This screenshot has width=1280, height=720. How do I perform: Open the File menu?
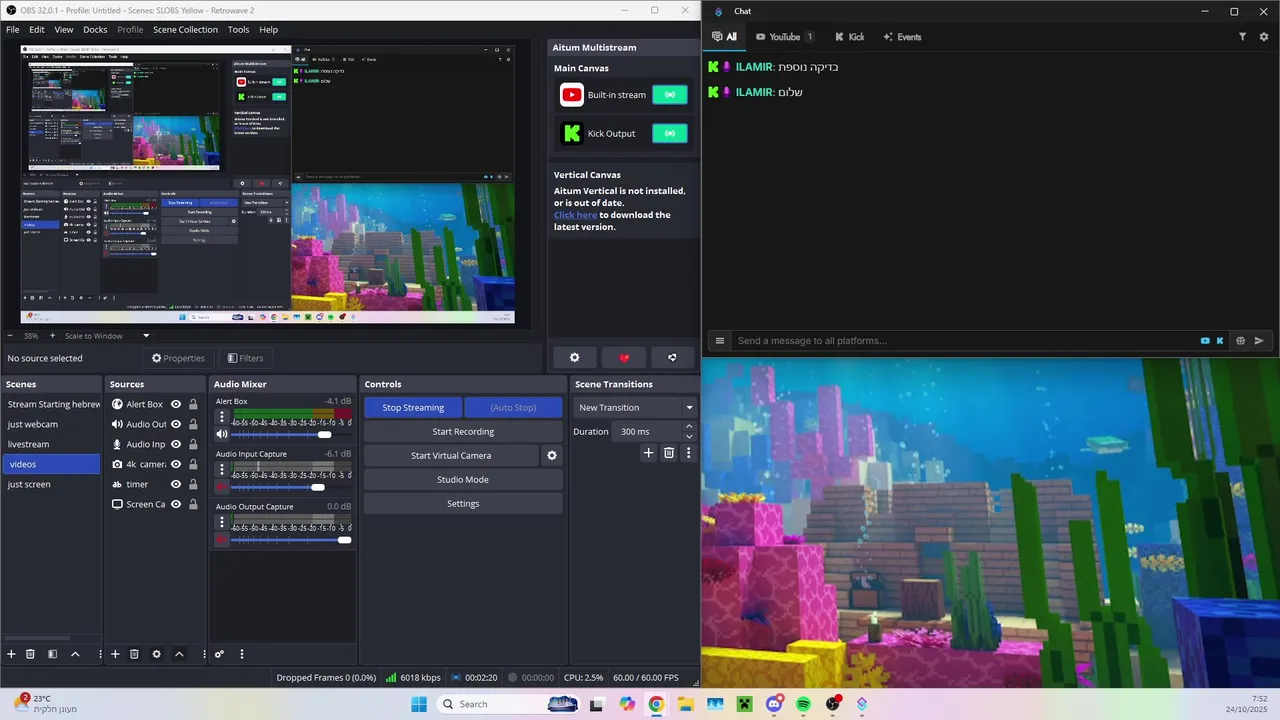[13, 29]
